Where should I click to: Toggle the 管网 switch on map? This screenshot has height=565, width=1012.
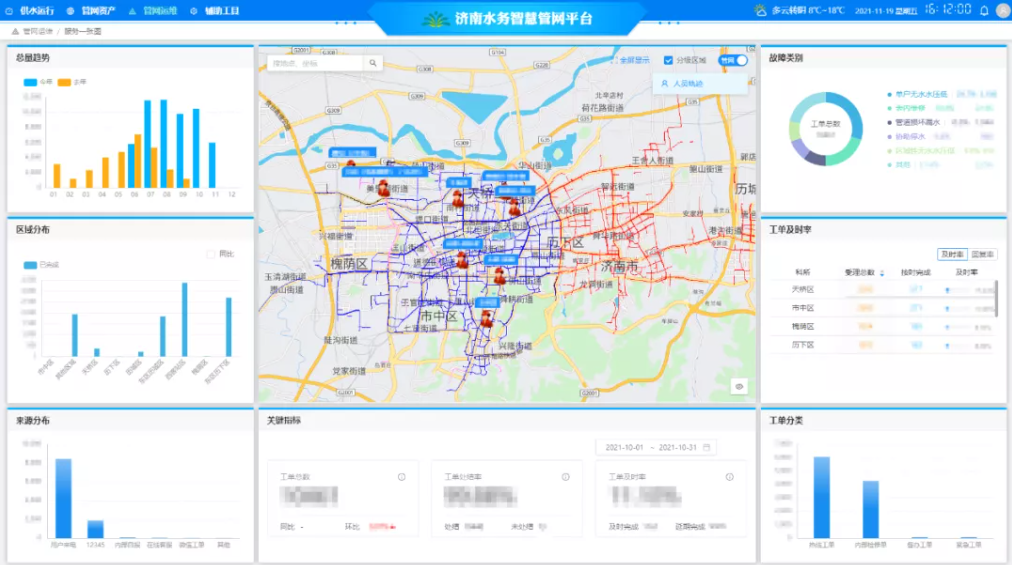pyautogui.click(x=733, y=60)
